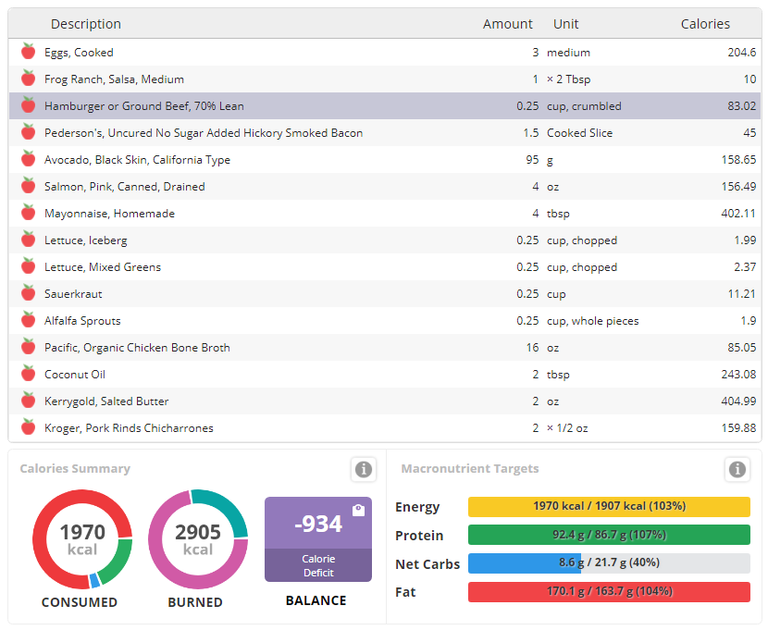Image resolution: width=768 pixels, height=629 pixels.
Task: Click the "Calories Summary" panel heading
Action: pyautogui.click(x=75, y=469)
